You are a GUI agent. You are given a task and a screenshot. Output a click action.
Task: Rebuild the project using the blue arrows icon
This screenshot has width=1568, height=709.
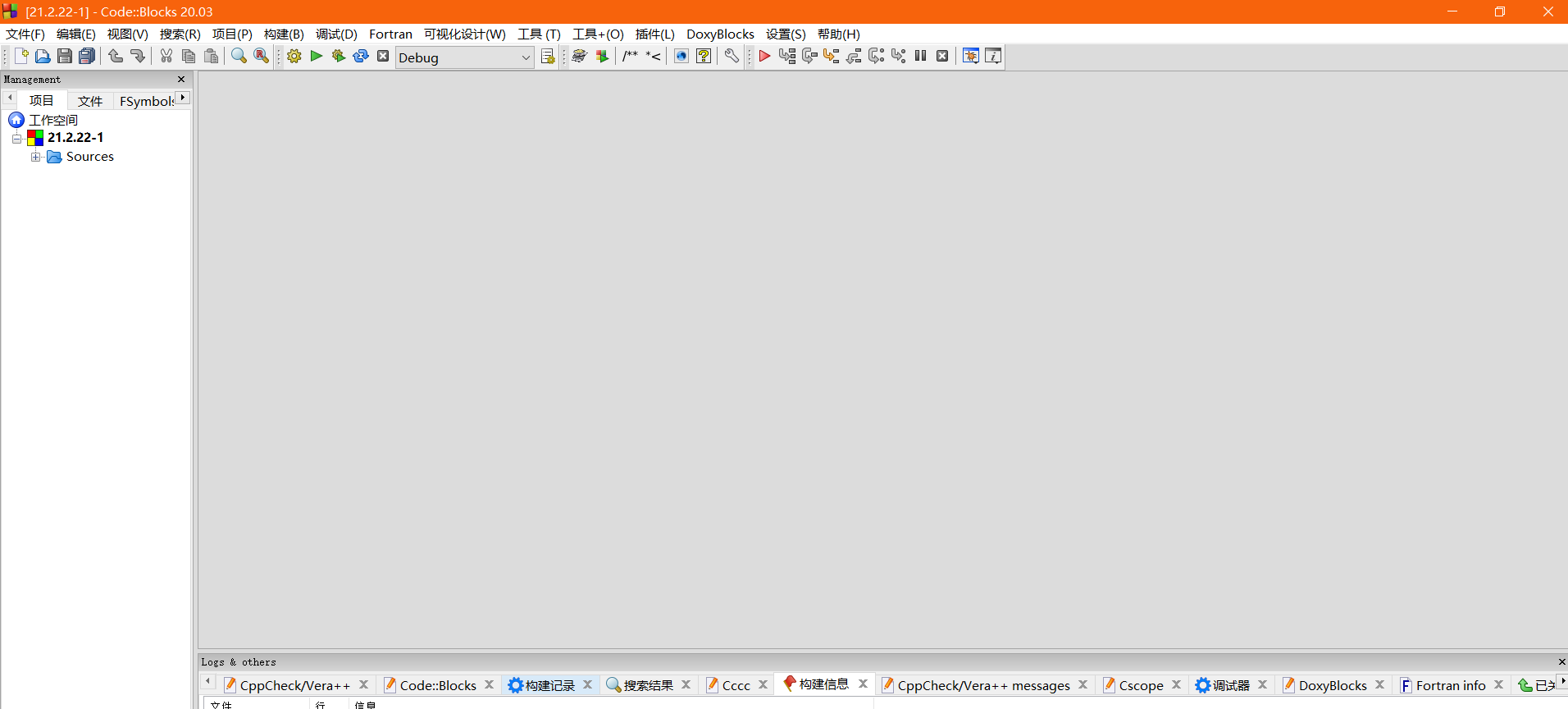(x=361, y=56)
